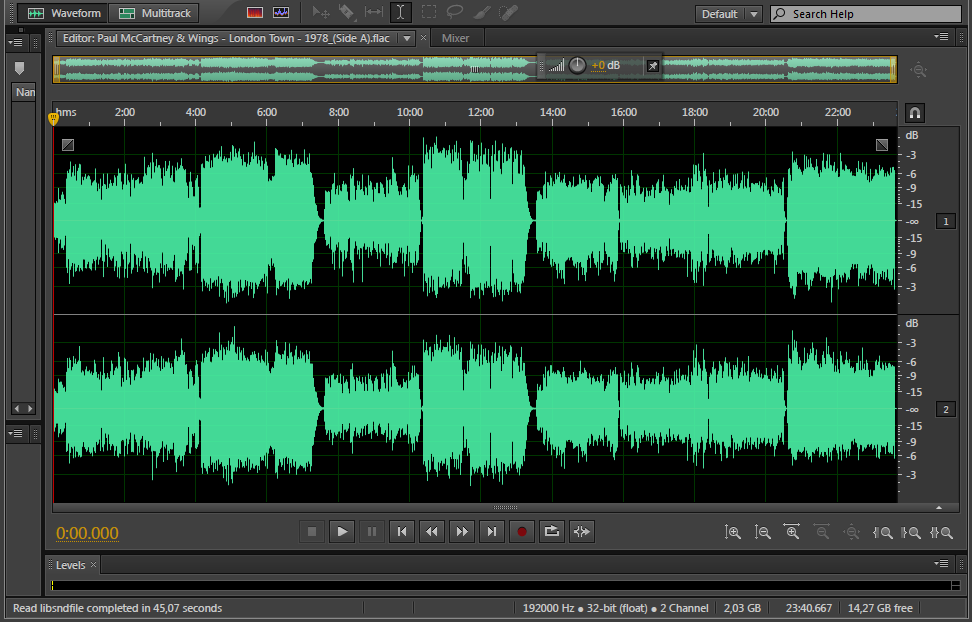Screen dimensions: 972x622
Task: Click the sample rate status text
Action: coord(616,608)
